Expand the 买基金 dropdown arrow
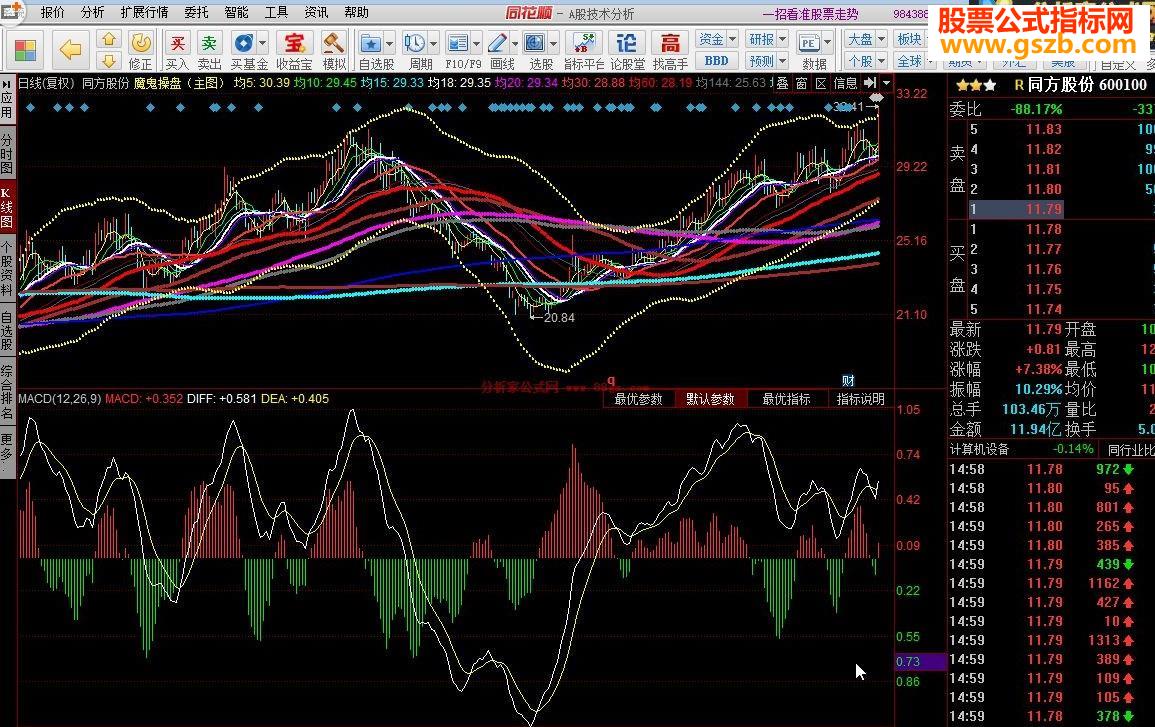Viewport: 1155px width, 727px height. [x=262, y=43]
